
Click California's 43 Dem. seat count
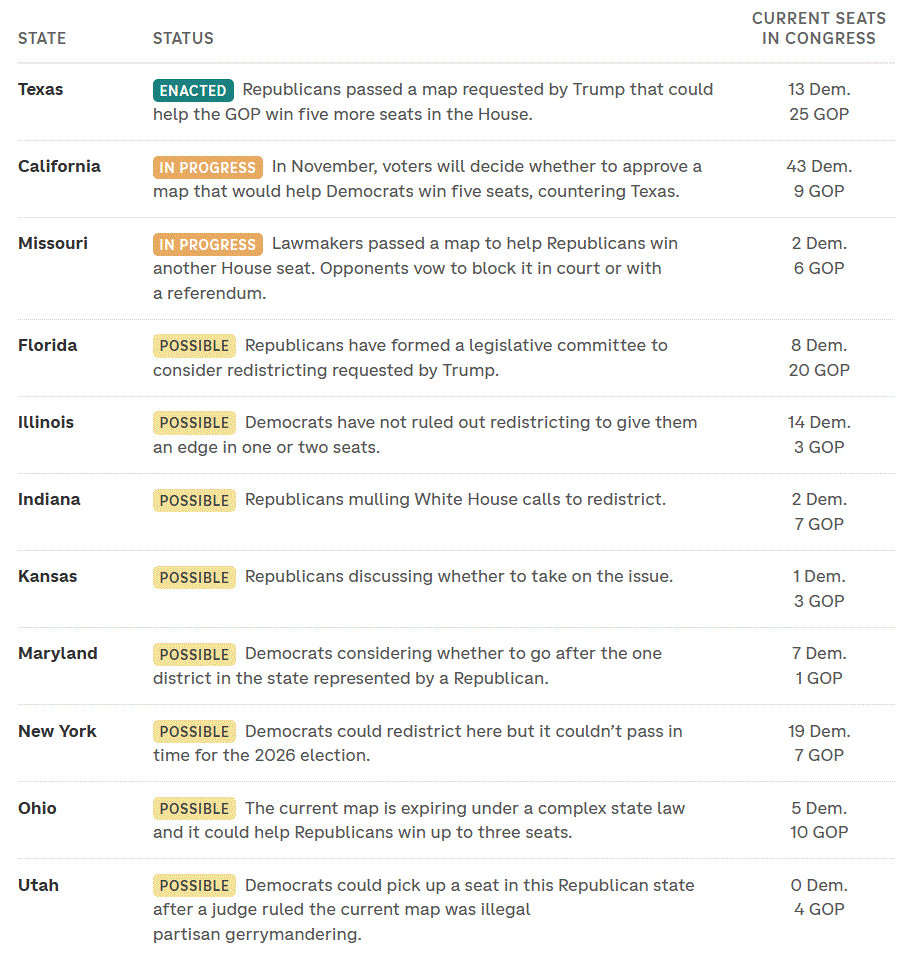(x=819, y=166)
